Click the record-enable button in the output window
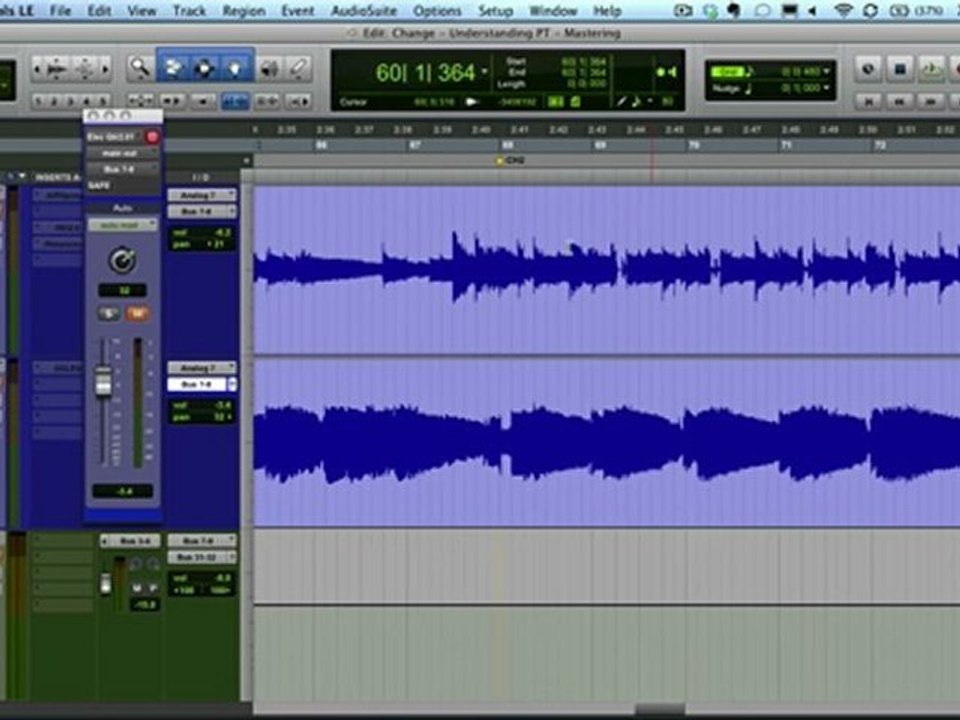This screenshot has height=720, width=960. point(152,137)
